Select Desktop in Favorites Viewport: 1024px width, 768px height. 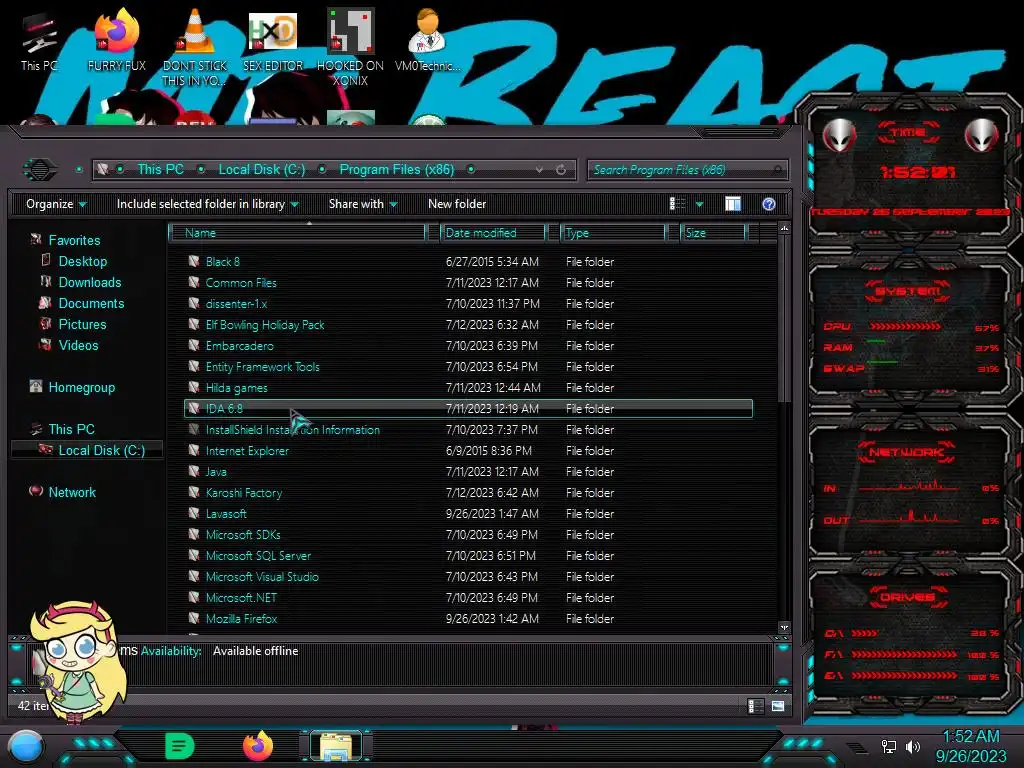pos(83,261)
